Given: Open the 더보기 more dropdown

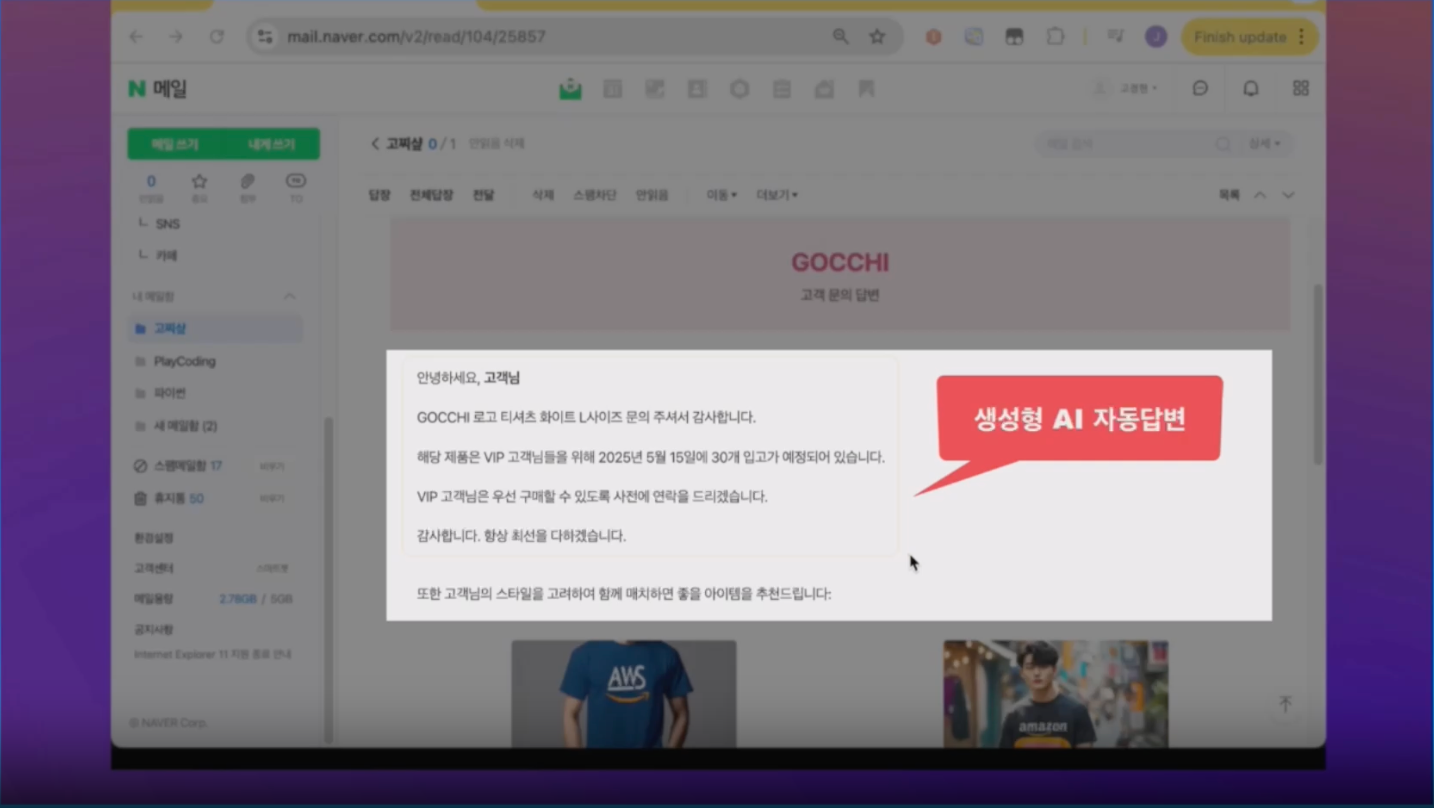Looking at the screenshot, I should (x=777, y=195).
